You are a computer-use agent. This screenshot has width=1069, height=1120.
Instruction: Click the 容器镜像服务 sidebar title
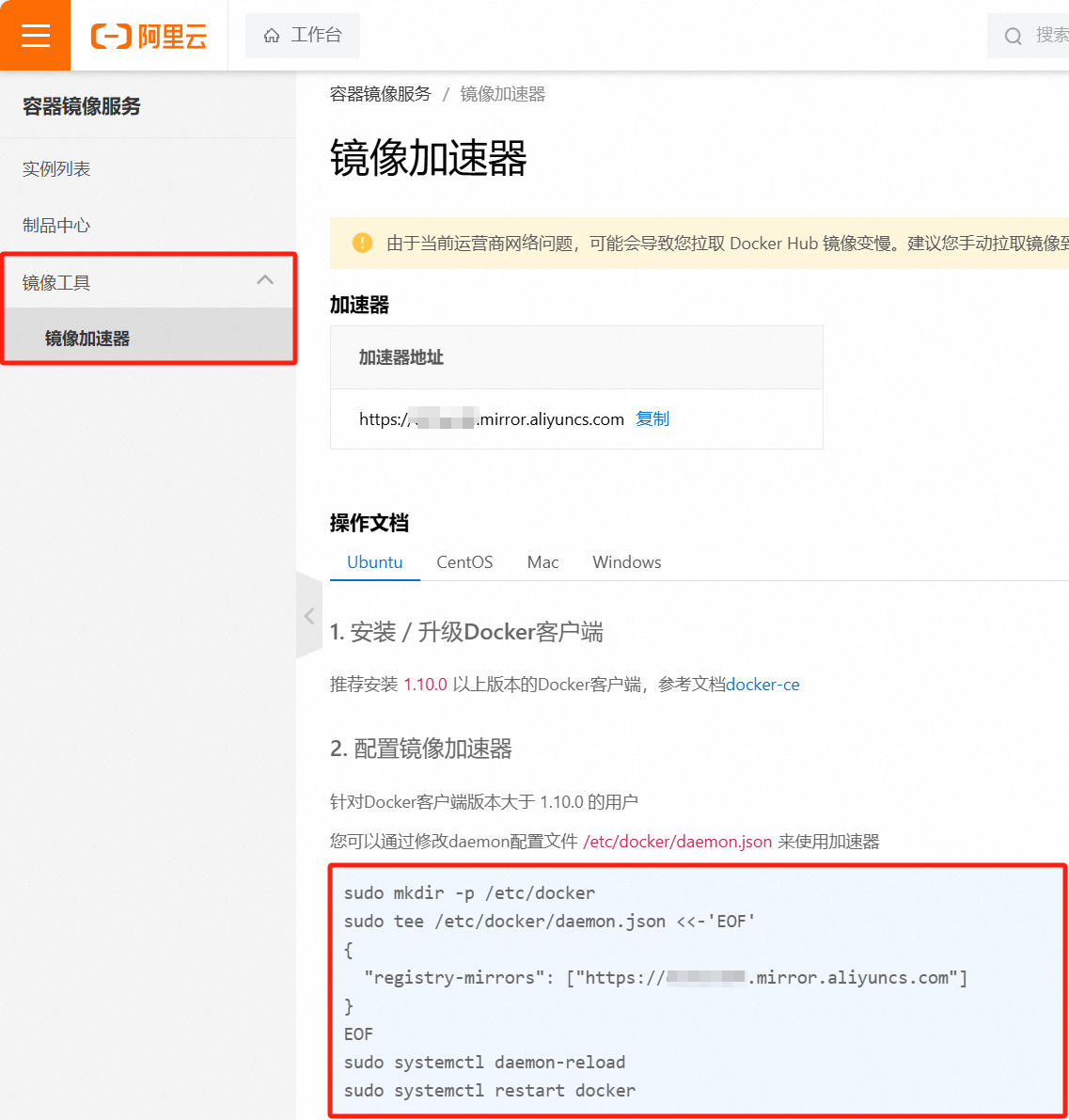pos(82,106)
